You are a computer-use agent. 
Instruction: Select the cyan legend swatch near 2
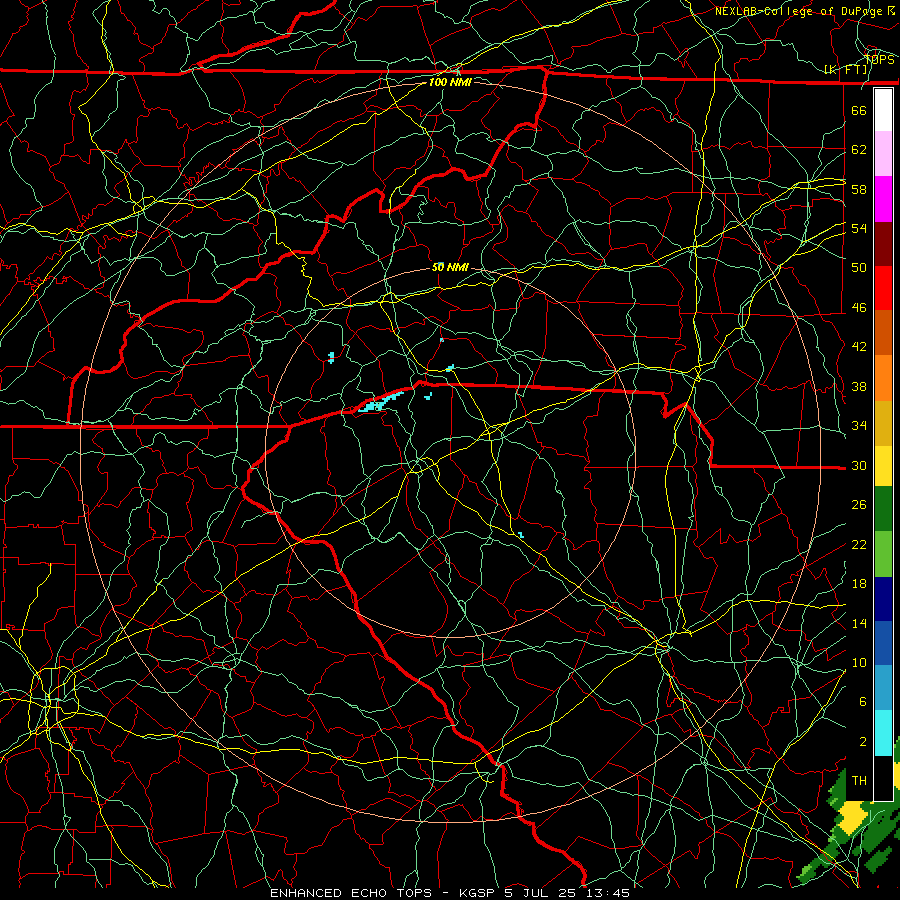tap(883, 734)
